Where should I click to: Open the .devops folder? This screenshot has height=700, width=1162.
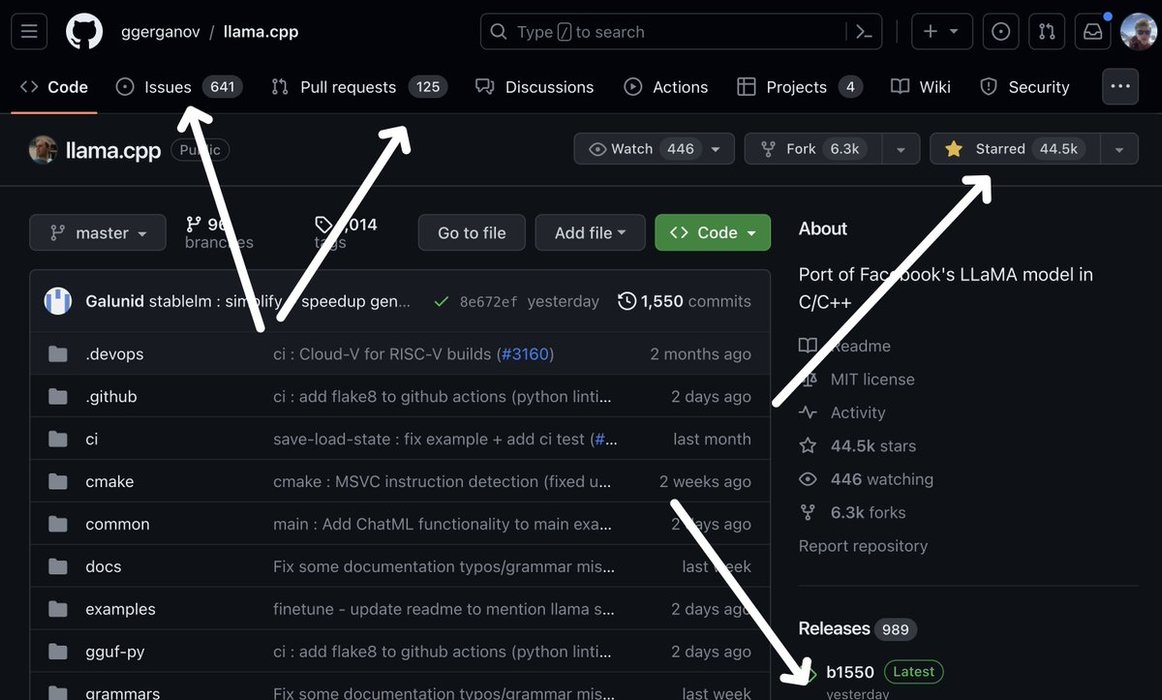(114, 354)
